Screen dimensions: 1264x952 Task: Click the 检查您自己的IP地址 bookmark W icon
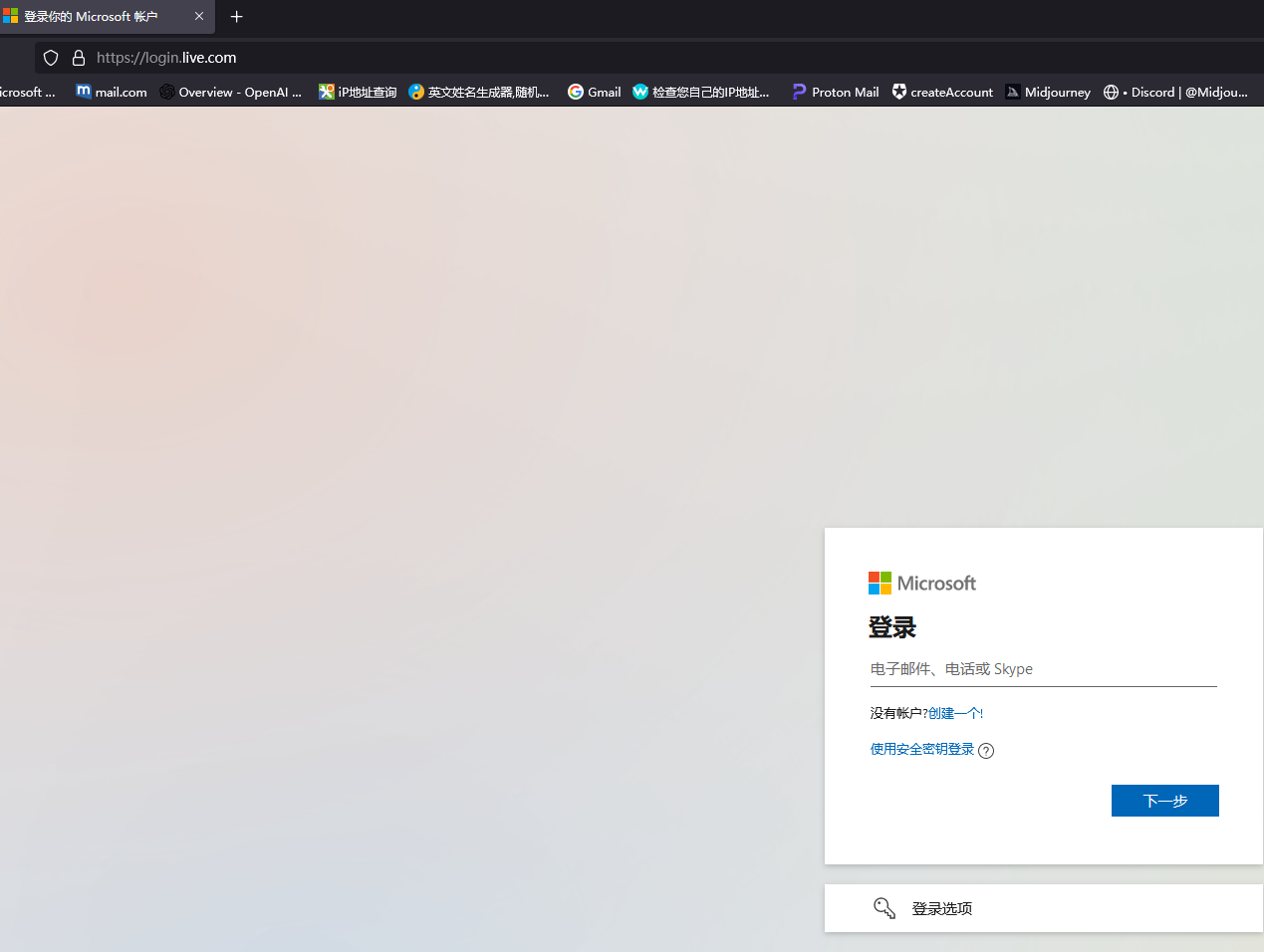pyautogui.click(x=640, y=92)
